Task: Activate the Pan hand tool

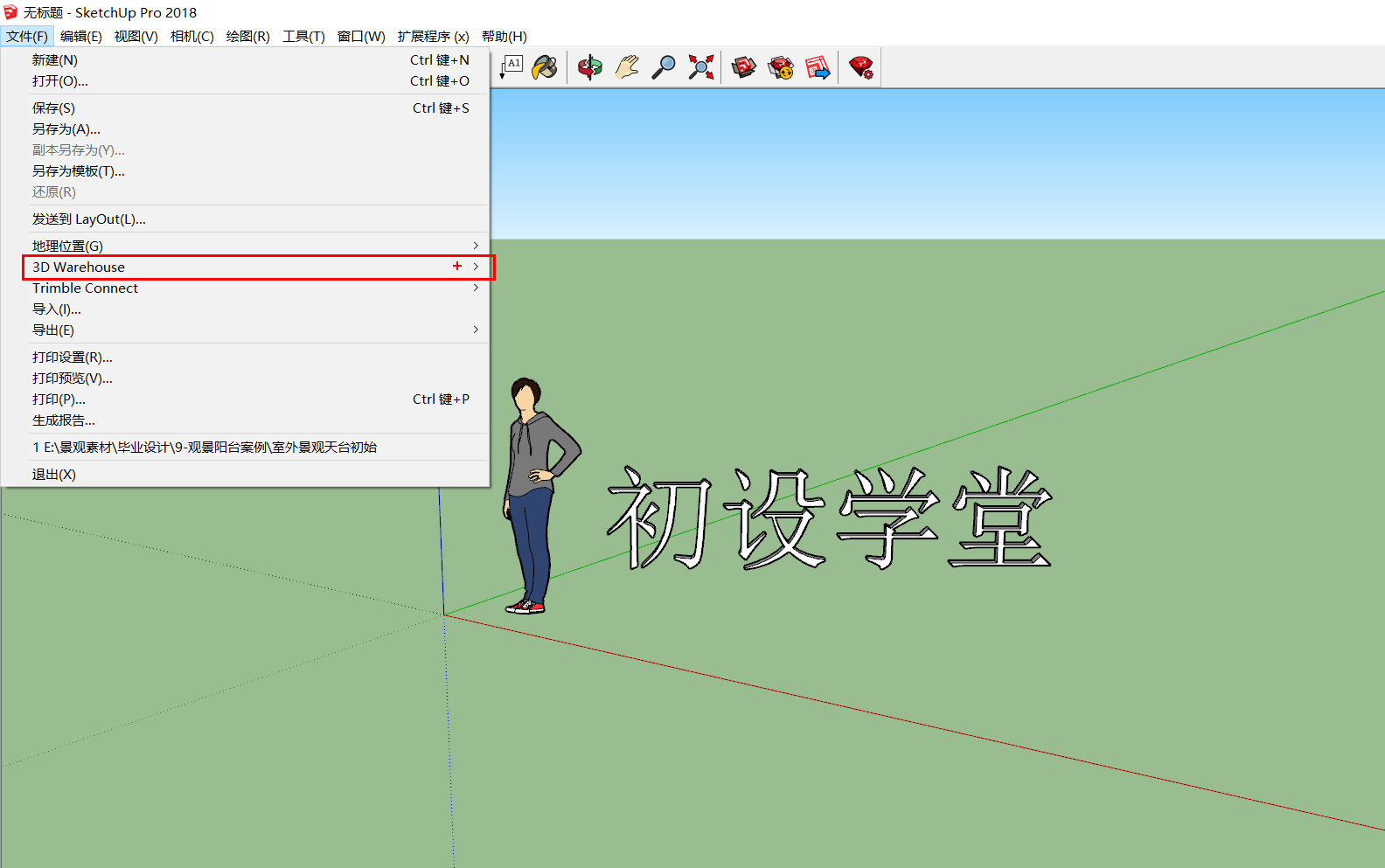Action: pos(627,67)
